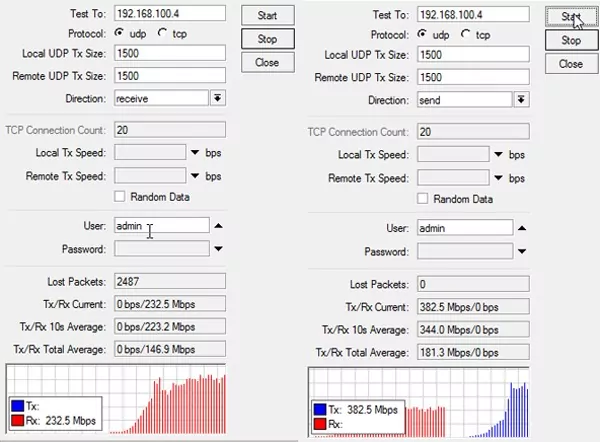Click Tx/Rx Total Average value 0 bps/146.9 Mbps
The image size is (600, 442).
click(170, 349)
